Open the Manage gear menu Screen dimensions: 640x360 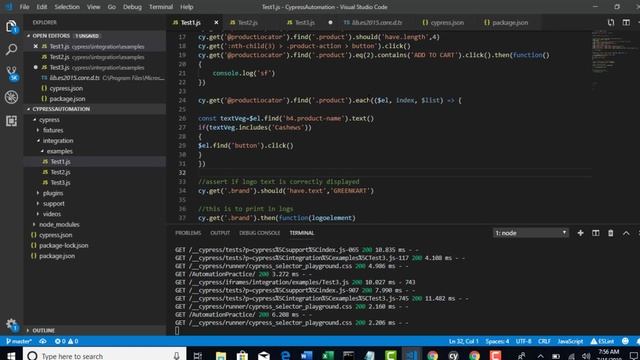coord(11,325)
